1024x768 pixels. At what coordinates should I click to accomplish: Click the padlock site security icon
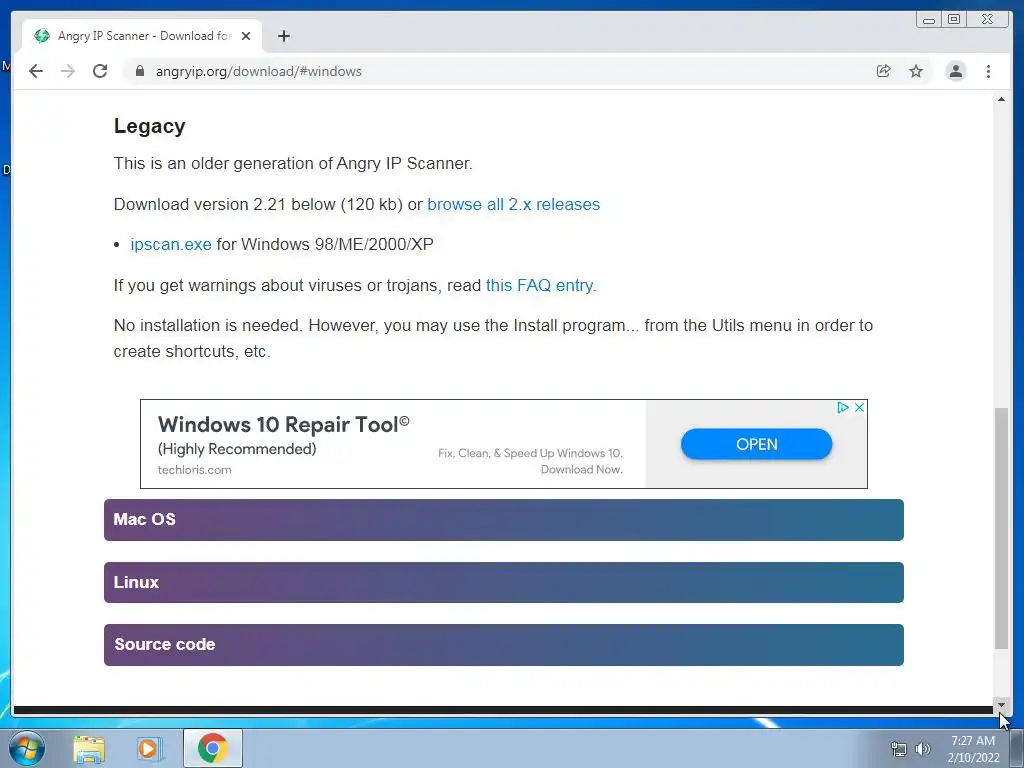(139, 71)
